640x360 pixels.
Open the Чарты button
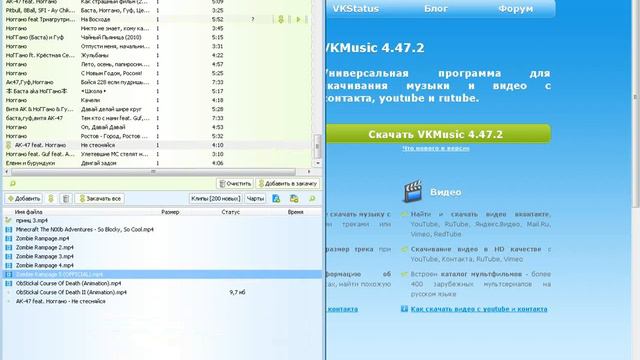256,199
